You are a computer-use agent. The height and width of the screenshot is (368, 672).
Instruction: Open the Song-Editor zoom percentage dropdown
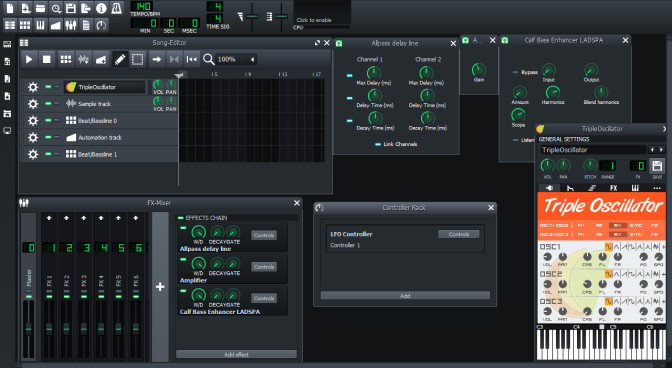point(236,59)
